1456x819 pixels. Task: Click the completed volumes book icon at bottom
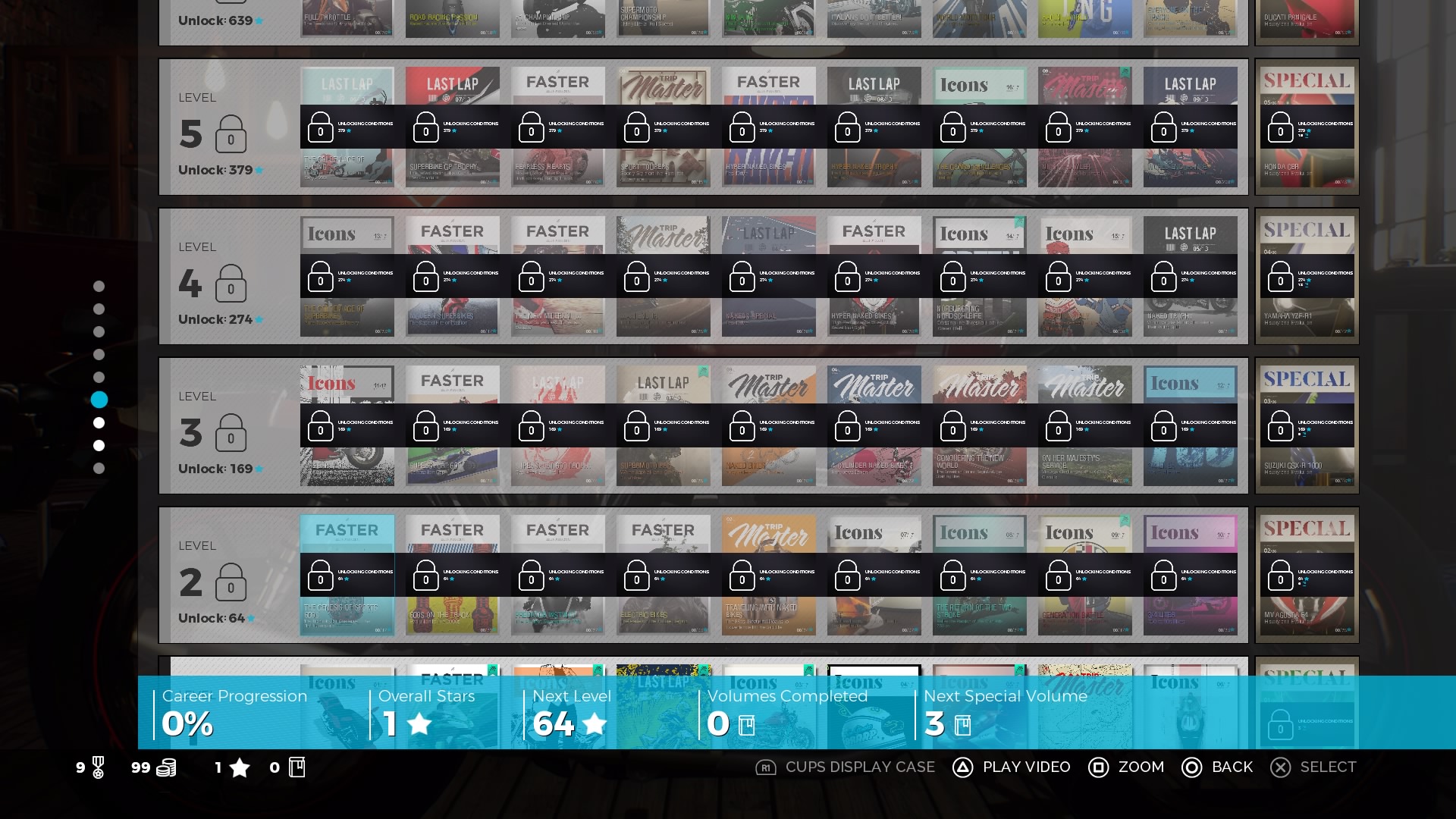point(297,767)
